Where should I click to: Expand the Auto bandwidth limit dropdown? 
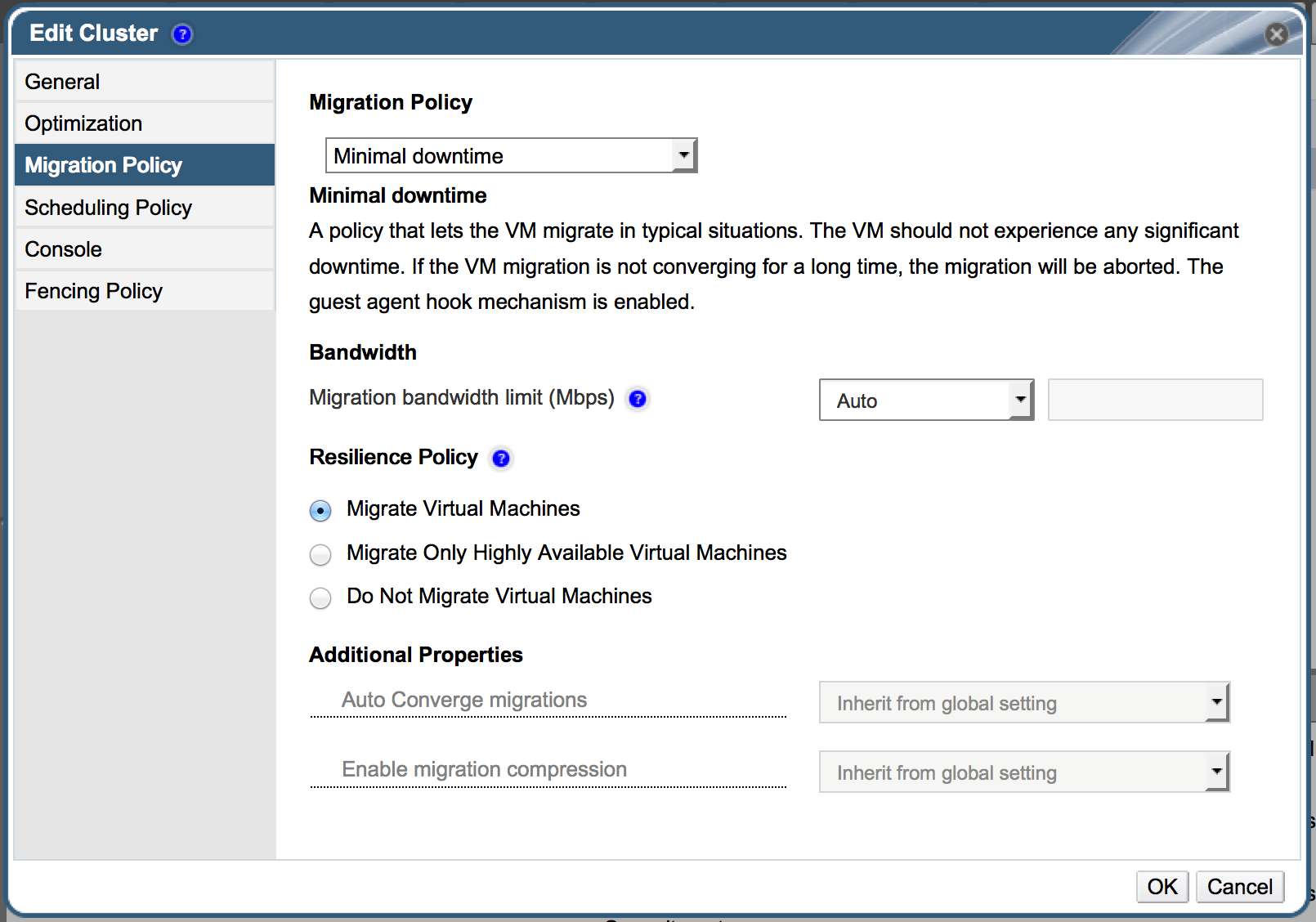click(x=926, y=400)
